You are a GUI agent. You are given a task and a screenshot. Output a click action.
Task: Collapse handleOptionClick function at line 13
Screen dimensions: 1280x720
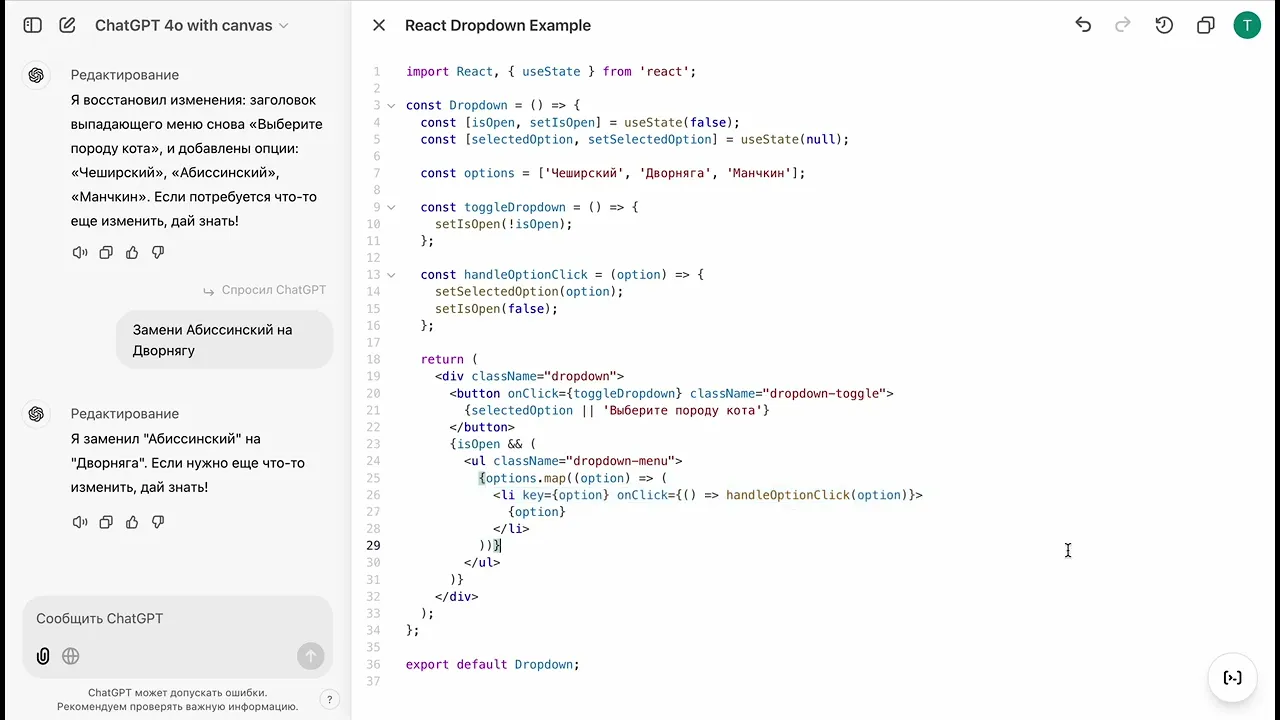[x=391, y=274]
